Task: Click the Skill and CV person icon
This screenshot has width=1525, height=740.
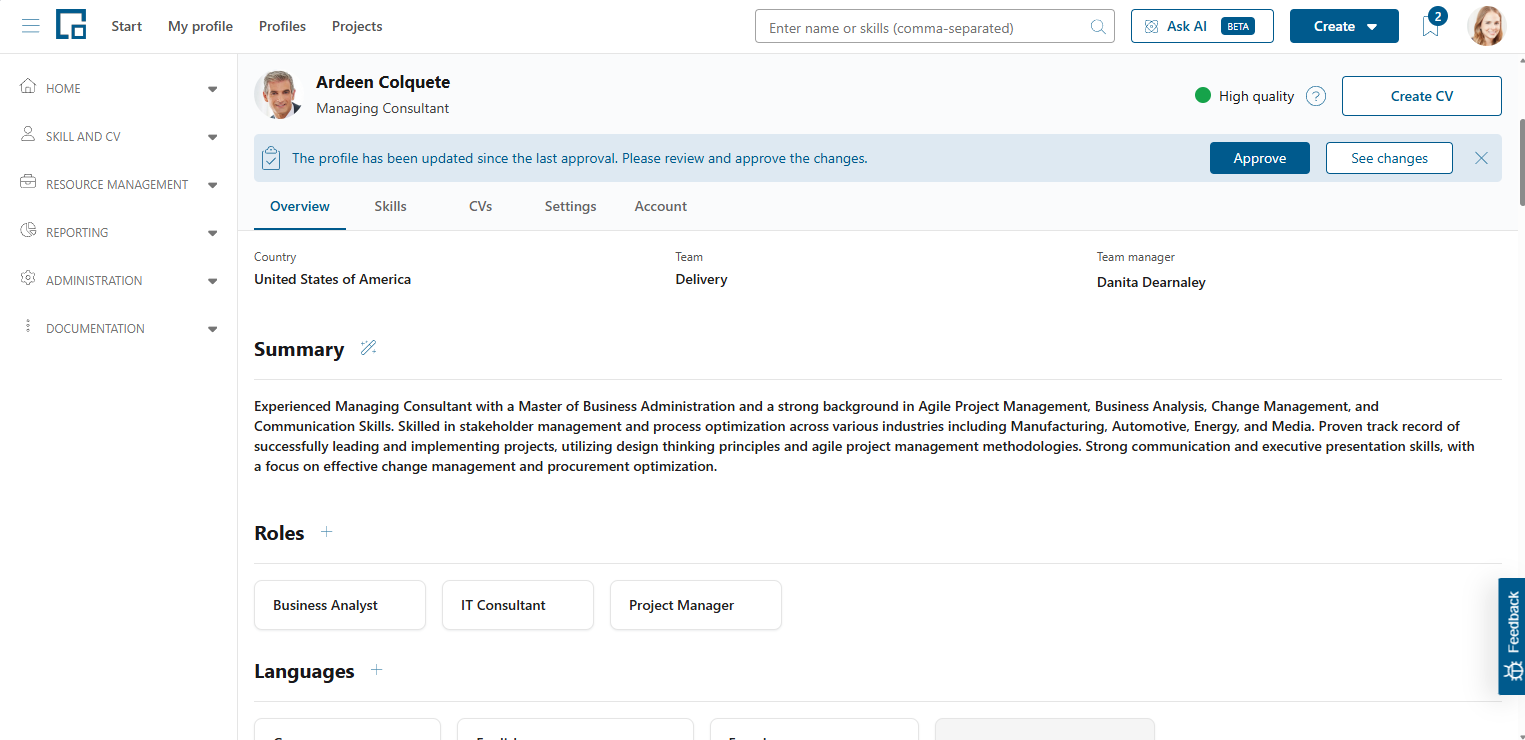Action: (28, 134)
